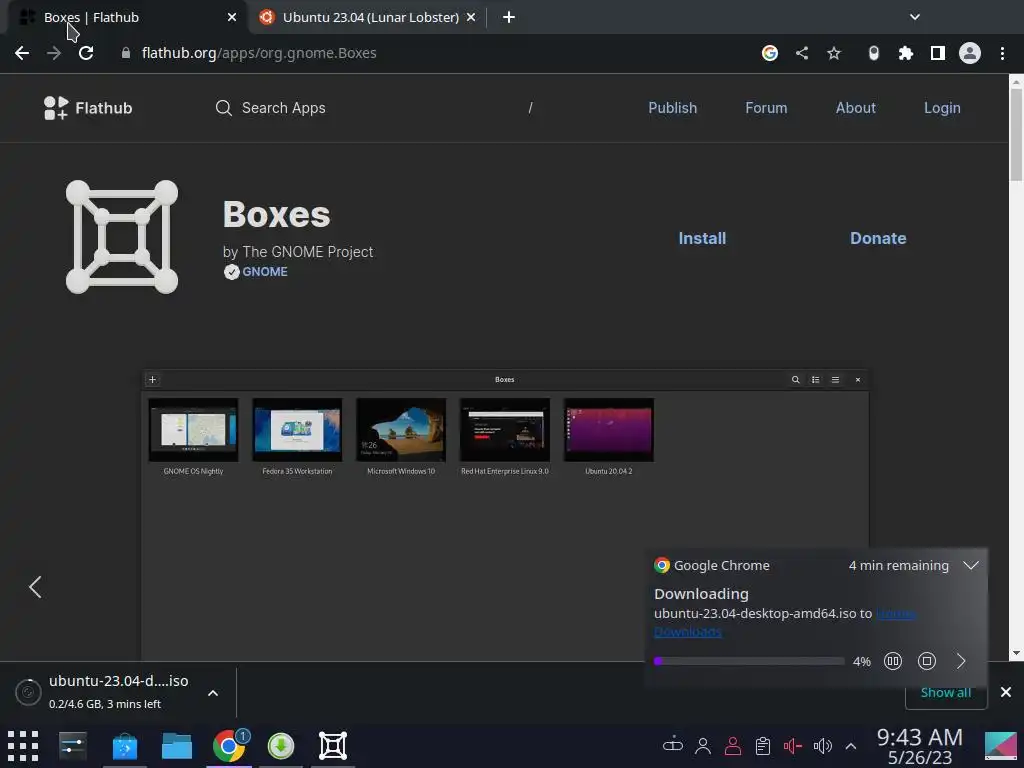Open the Chrome profile avatar
This screenshot has height=768, width=1024.
tap(970, 53)
